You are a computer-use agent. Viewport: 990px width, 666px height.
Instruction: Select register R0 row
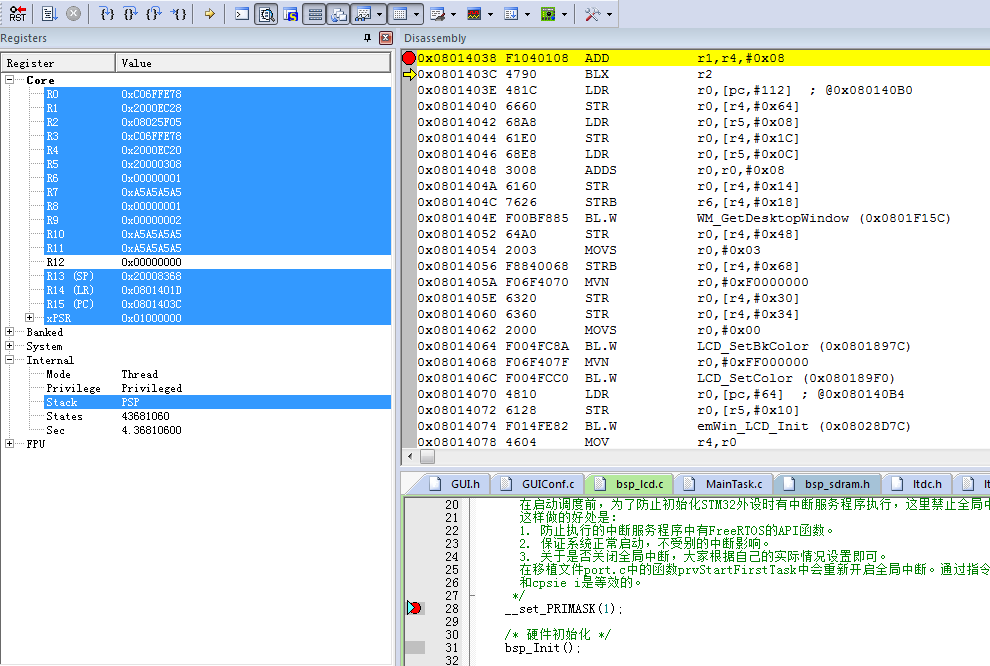click(x=217, y=94)
